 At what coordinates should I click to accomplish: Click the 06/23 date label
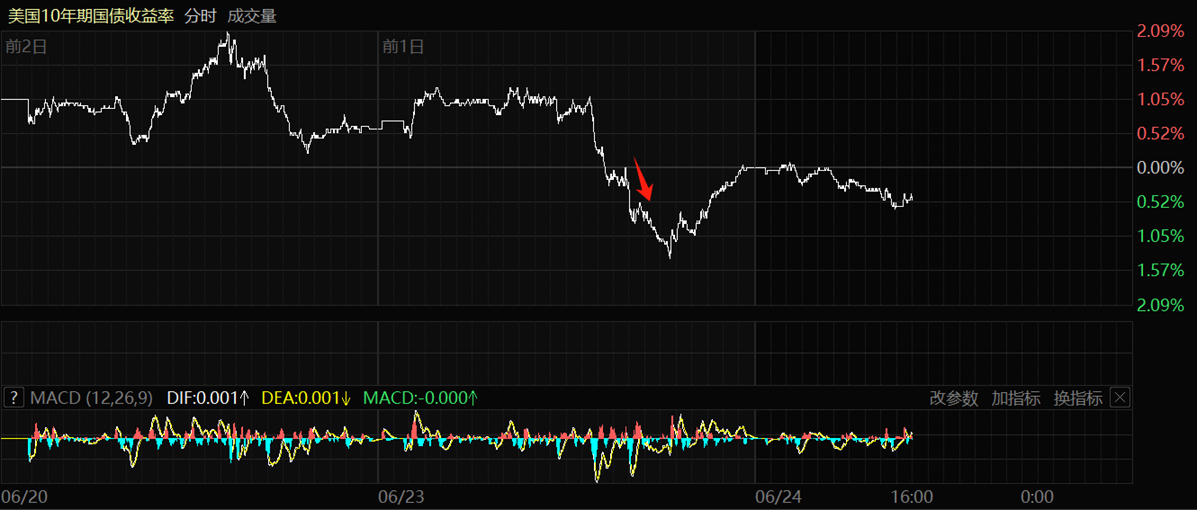pos(400,497)
